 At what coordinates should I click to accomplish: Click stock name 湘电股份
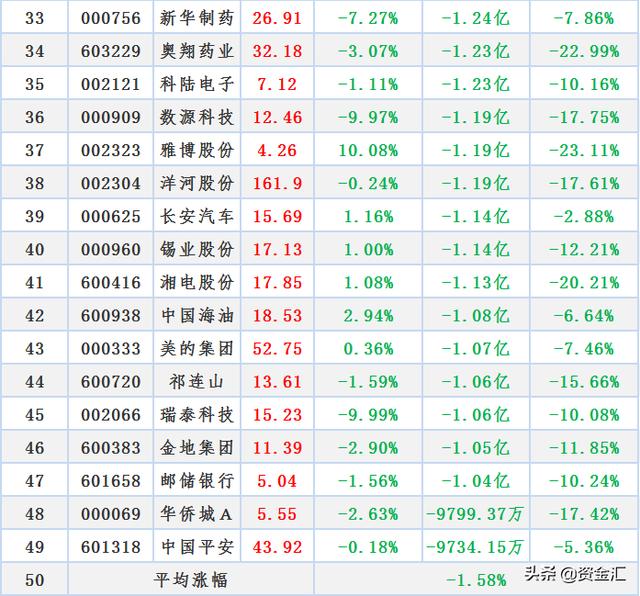pyautogui.click(x=197, y=283)
